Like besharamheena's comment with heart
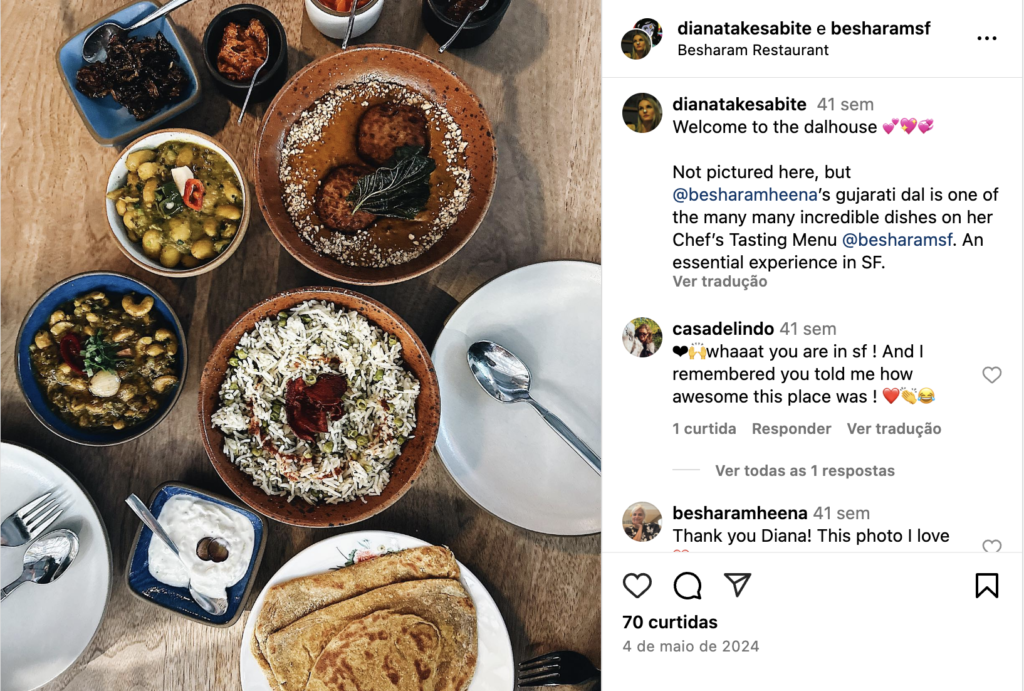Screen dimensions: 1024x691 [991, 546]
